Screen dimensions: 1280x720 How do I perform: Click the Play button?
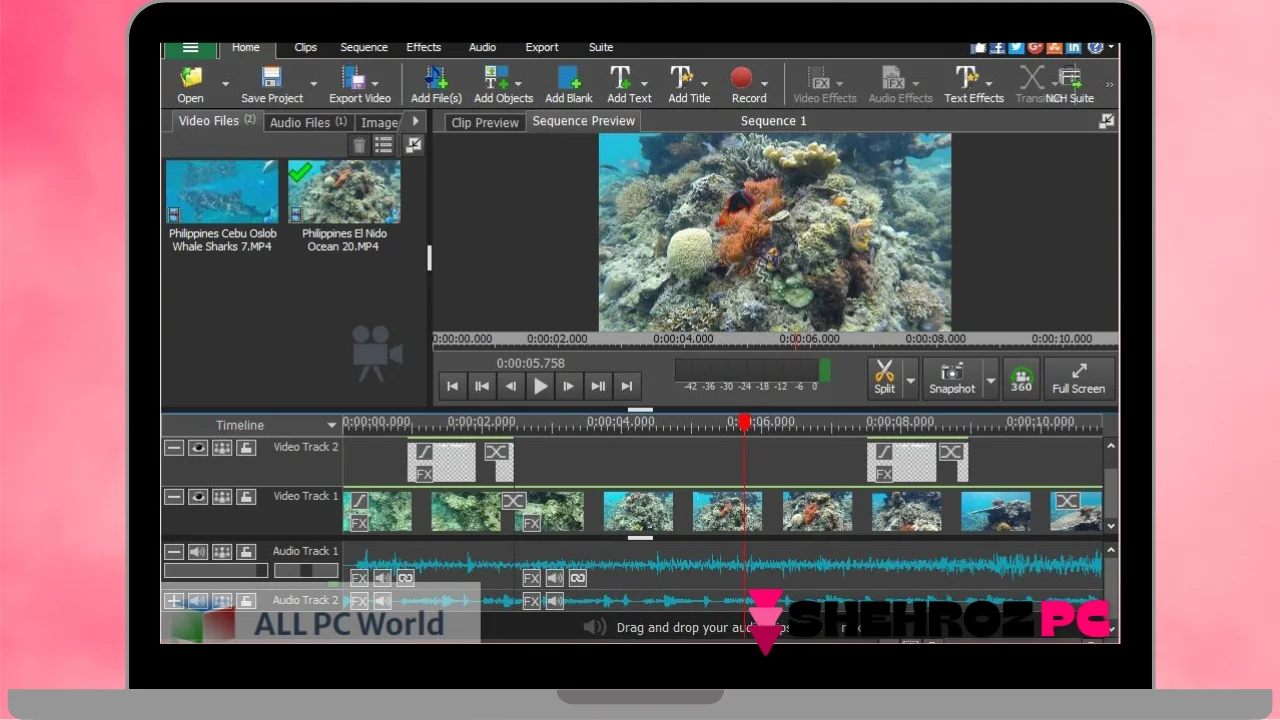pos(540,386)
